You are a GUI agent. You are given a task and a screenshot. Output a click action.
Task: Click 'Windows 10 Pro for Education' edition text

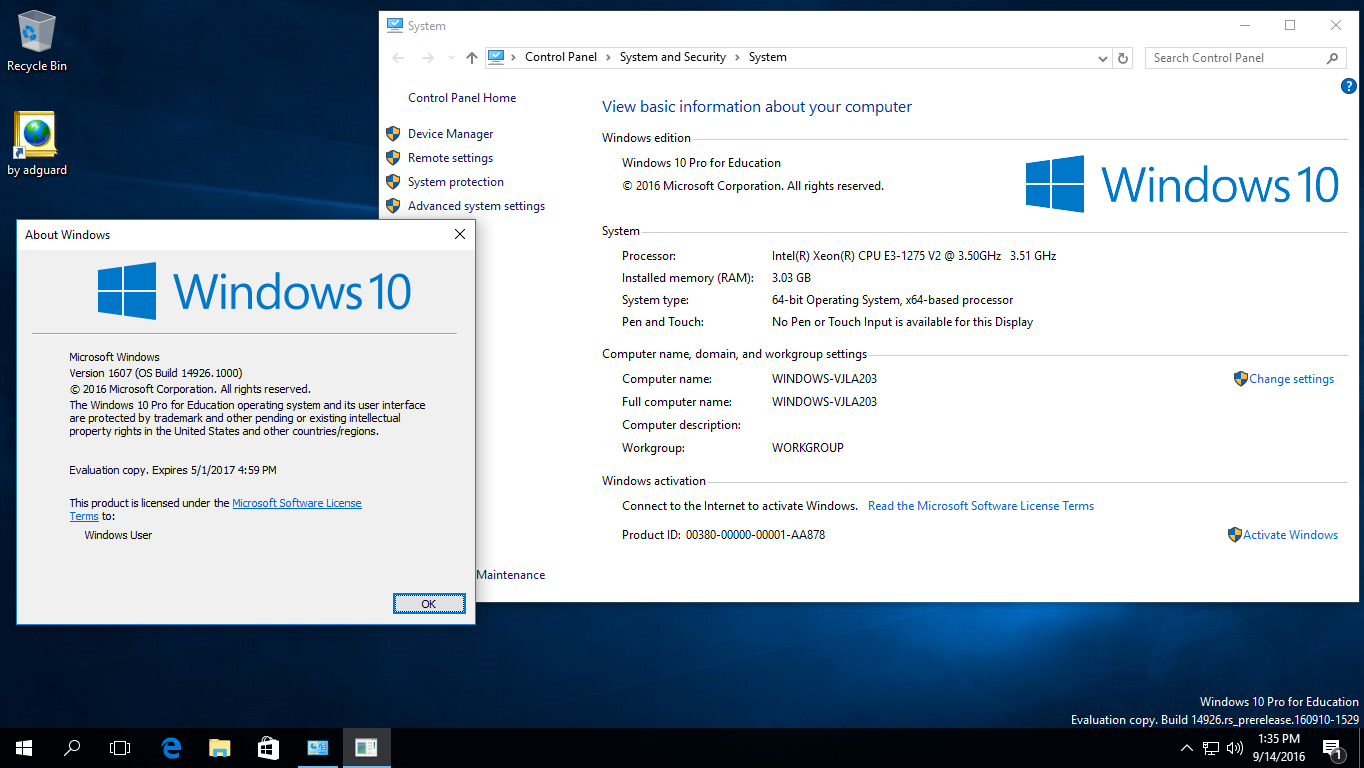[x=701, y=163]
